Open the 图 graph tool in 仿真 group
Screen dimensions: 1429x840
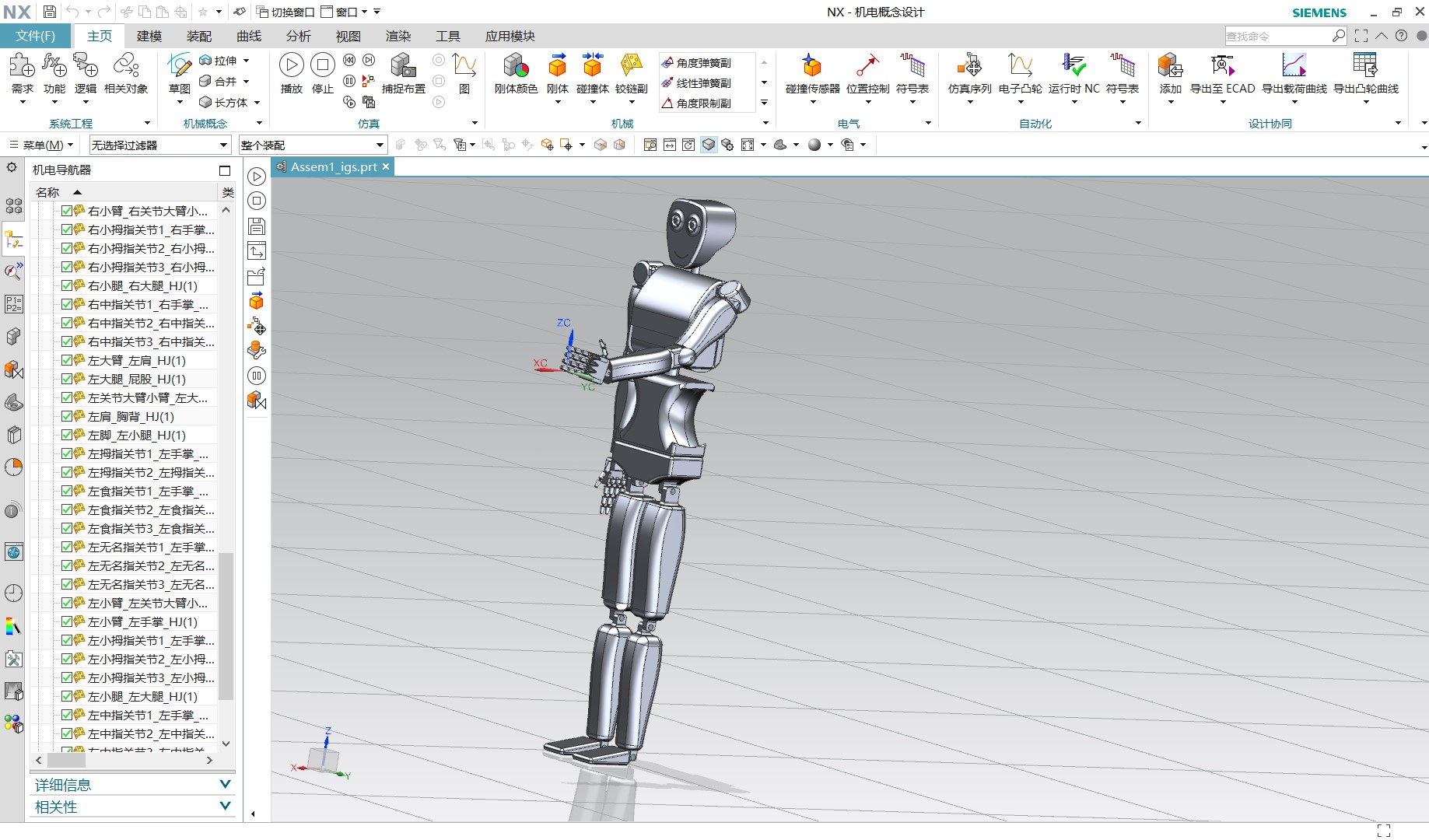click(x=464, y=65)
